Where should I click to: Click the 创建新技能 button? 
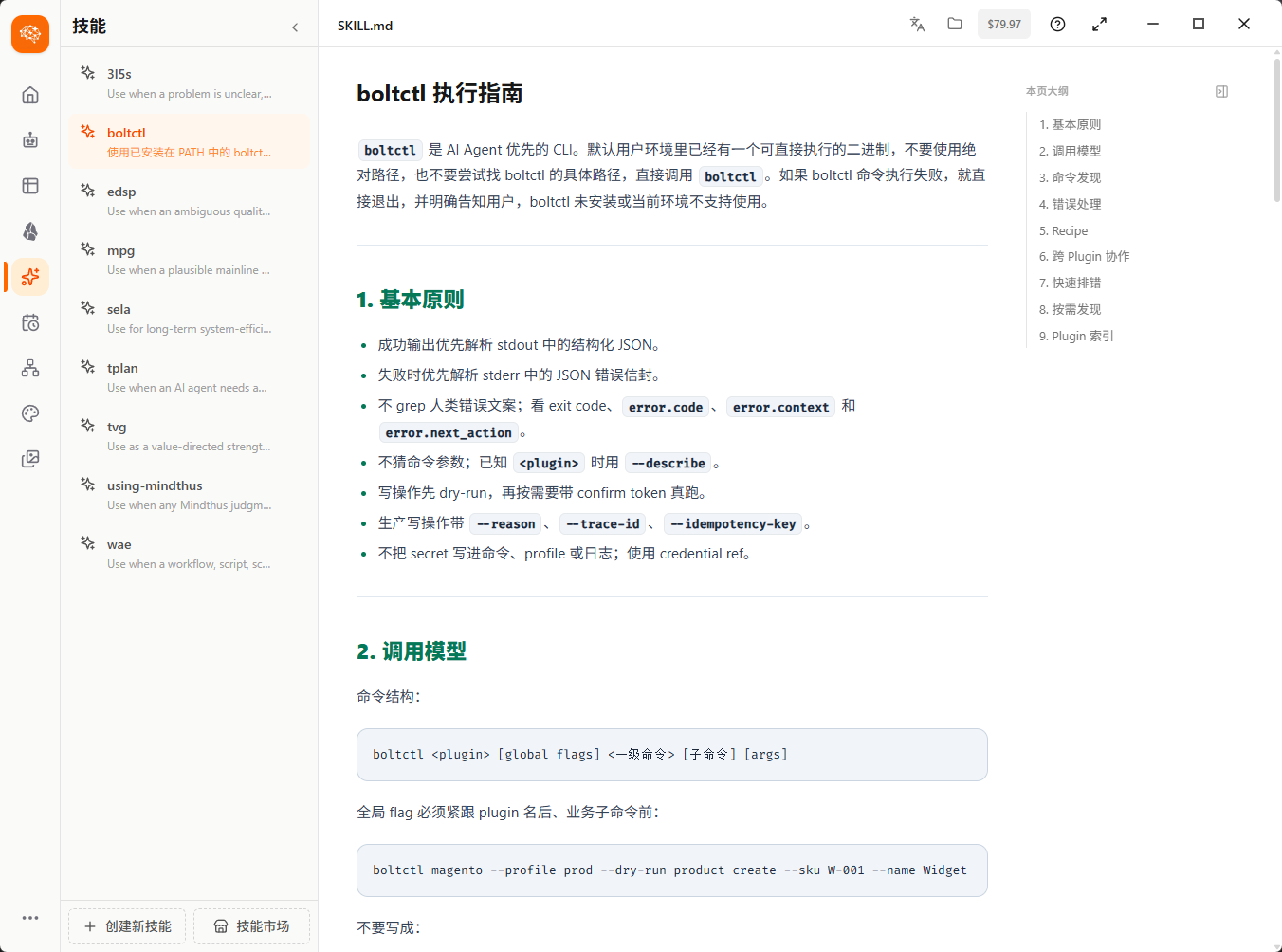coord(127,926)
